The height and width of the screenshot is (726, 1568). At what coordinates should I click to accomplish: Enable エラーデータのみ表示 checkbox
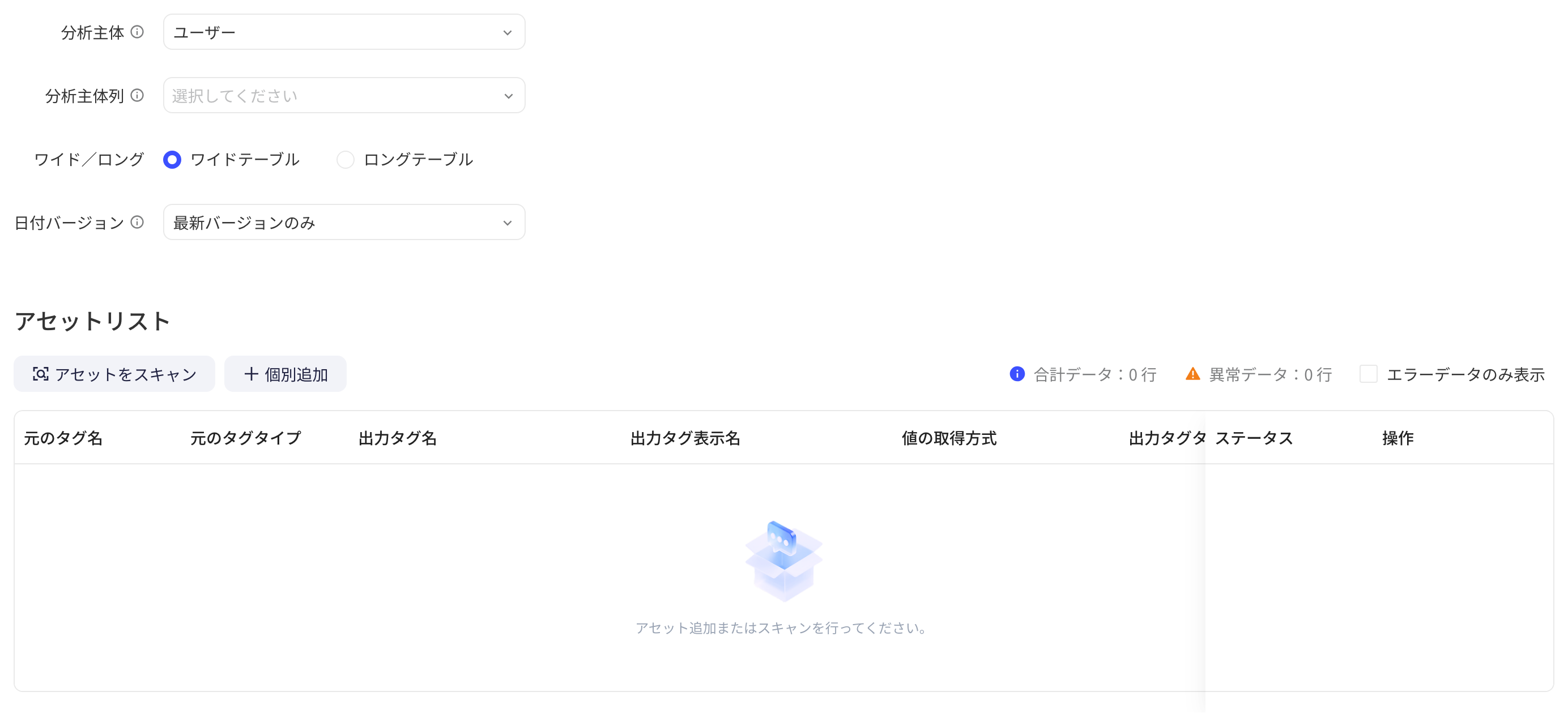[1369, 374]
